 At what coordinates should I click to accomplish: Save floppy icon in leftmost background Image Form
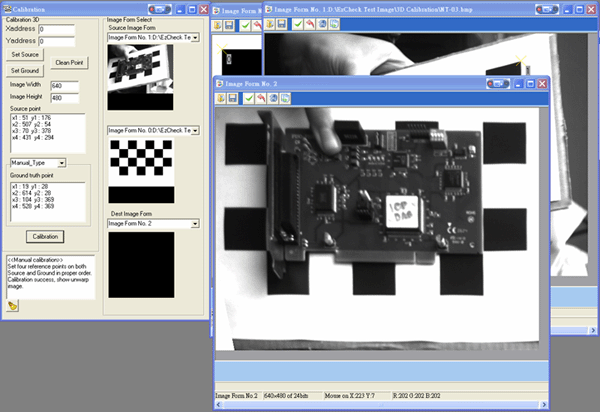[229, 25]
